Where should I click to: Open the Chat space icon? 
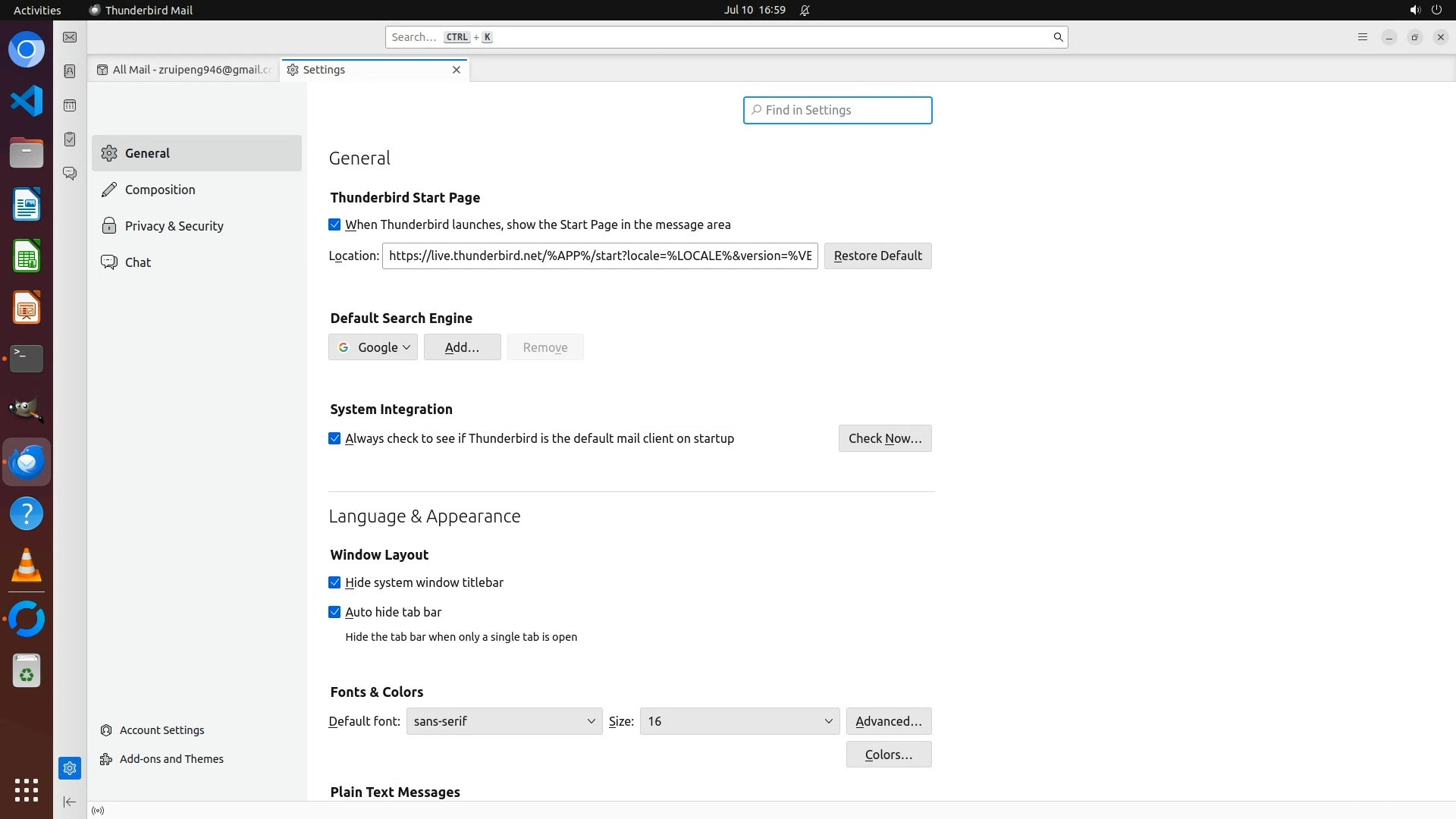coord(70,174)
